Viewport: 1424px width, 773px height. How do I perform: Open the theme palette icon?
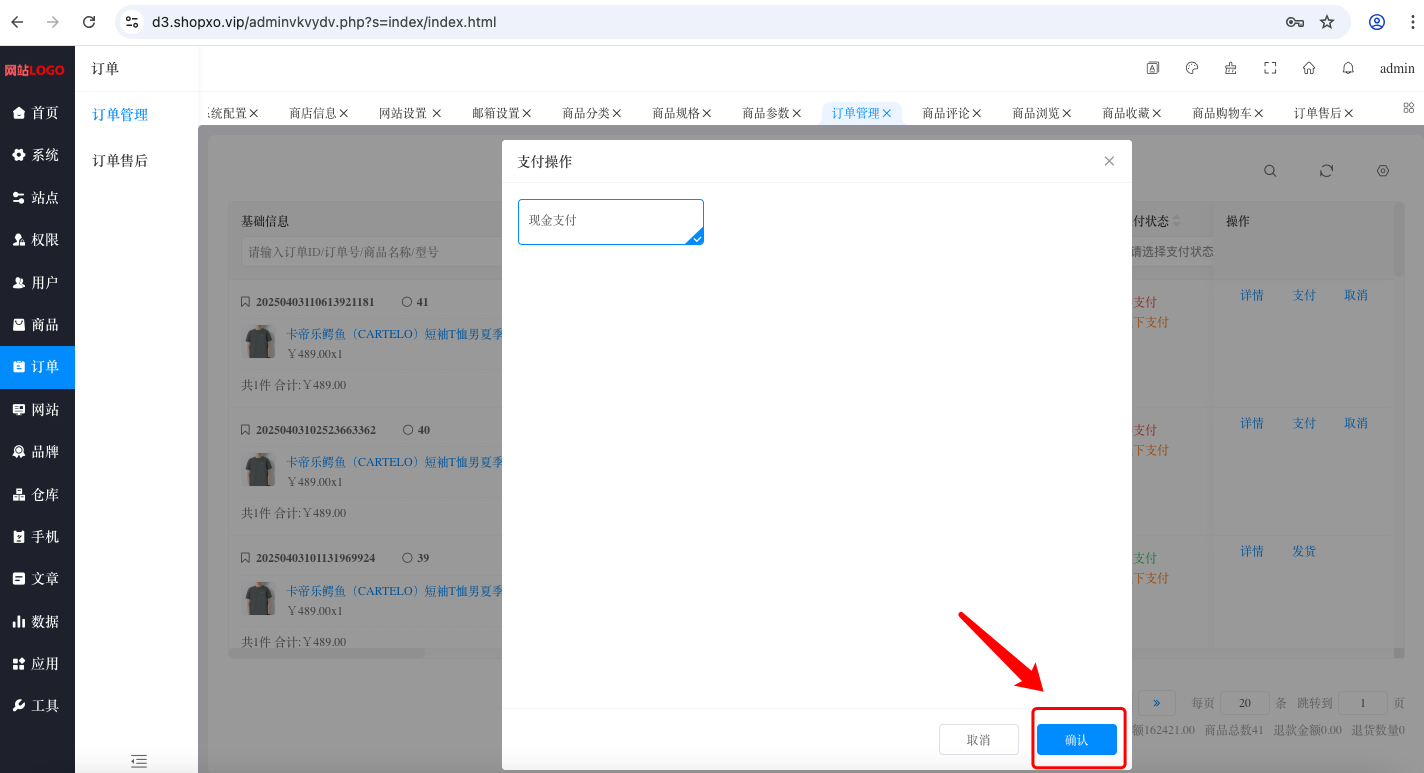point(1192,68)
